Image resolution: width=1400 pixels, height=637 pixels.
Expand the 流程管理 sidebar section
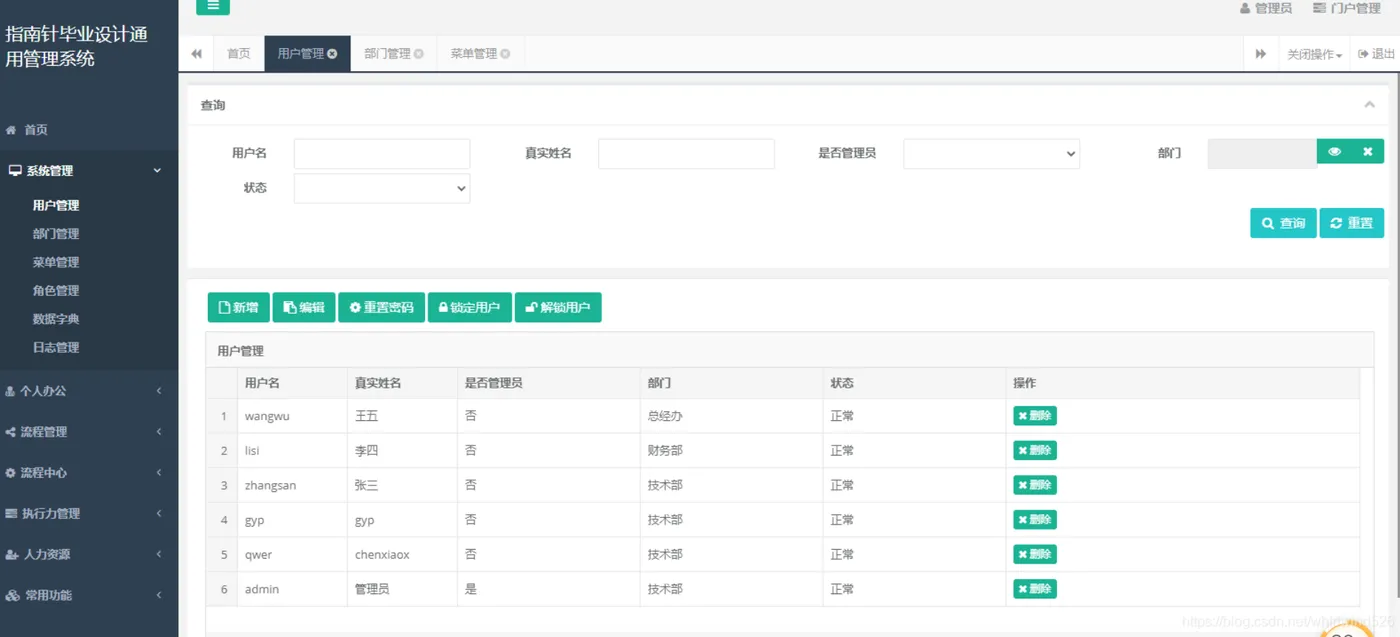point(89,432)
